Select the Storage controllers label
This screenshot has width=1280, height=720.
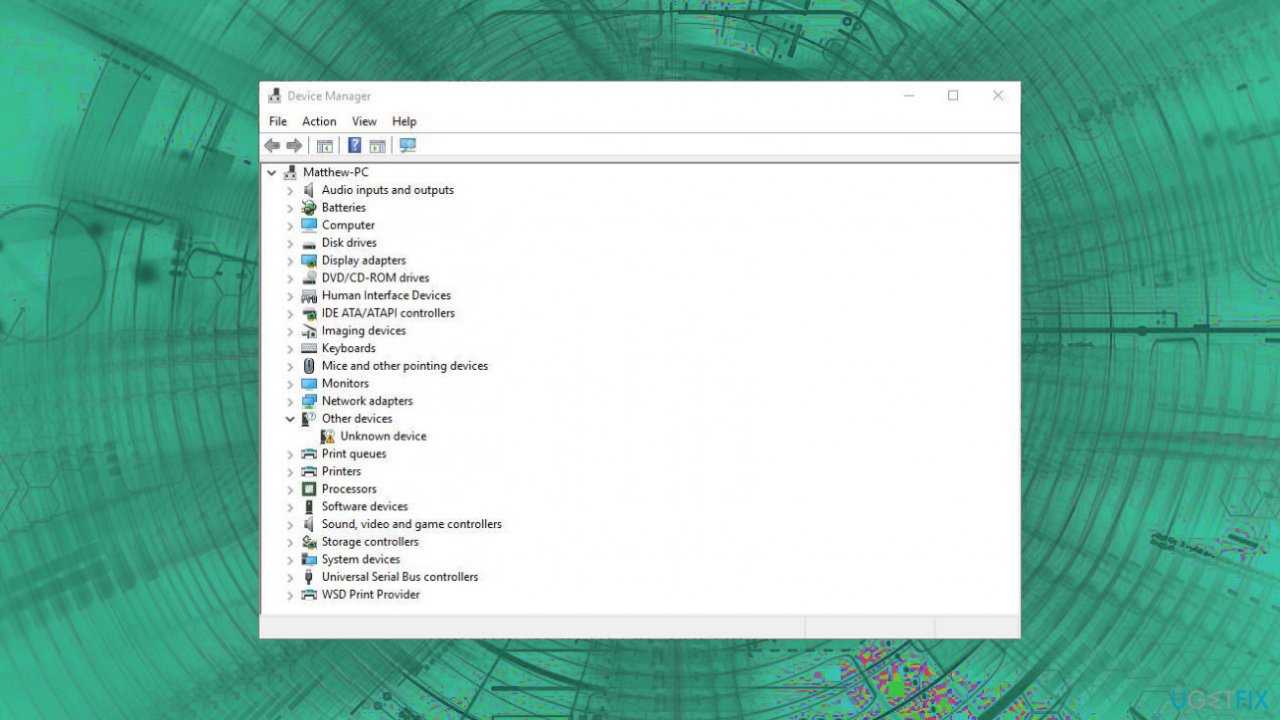point(370,542)
